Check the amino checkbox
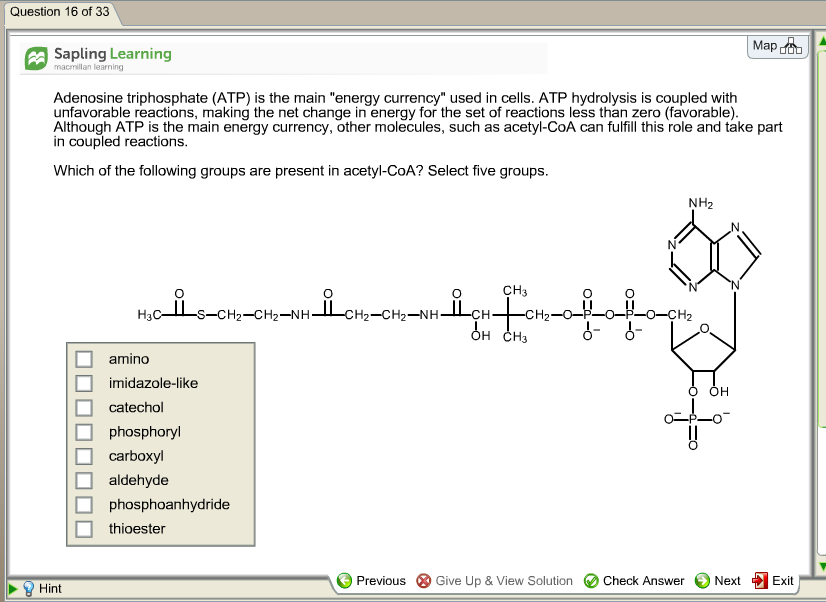This screenshot has height=602, width=826. pyautogui.click(x=84, y=359)
